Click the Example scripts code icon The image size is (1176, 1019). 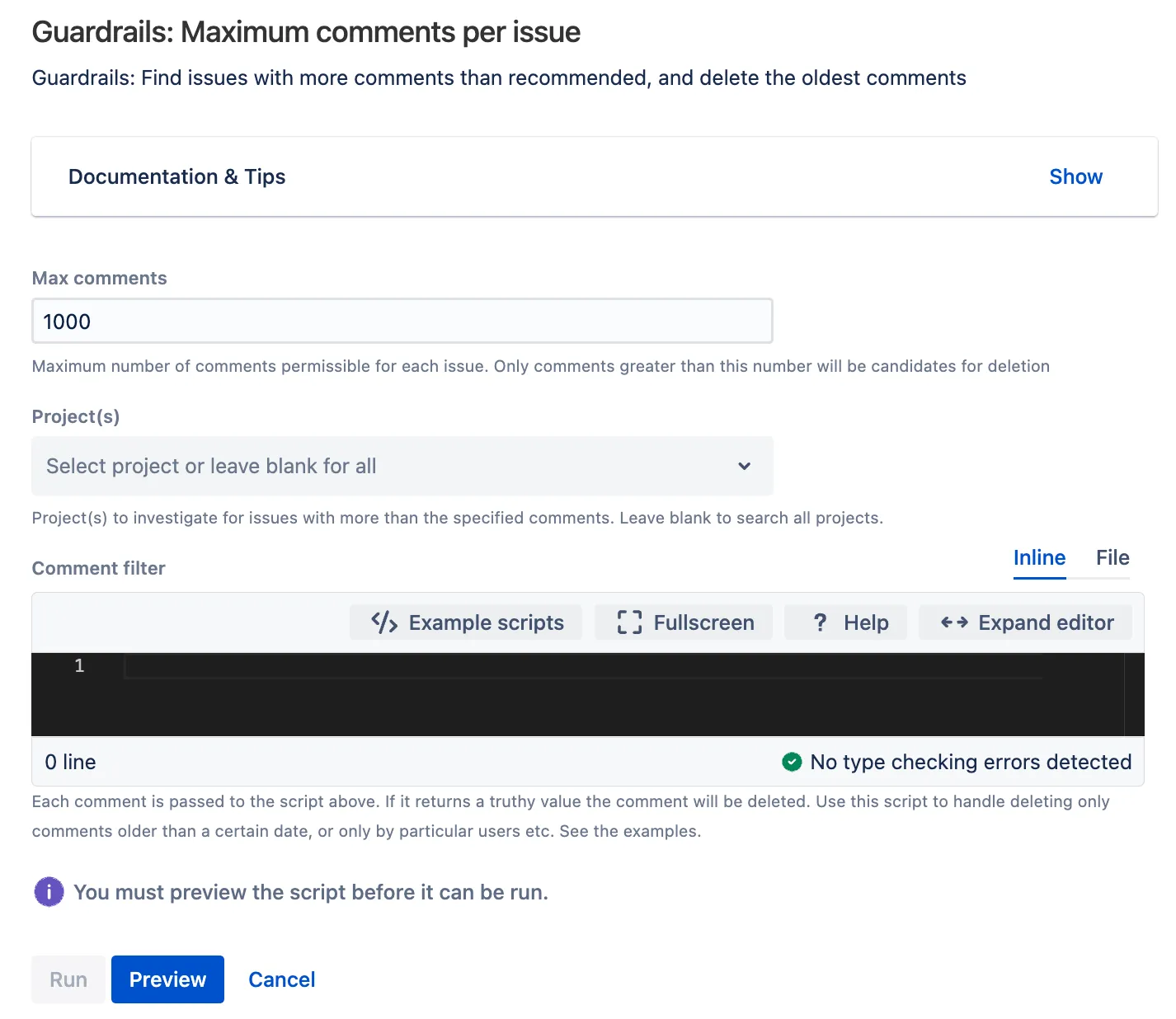click(384, 622)
